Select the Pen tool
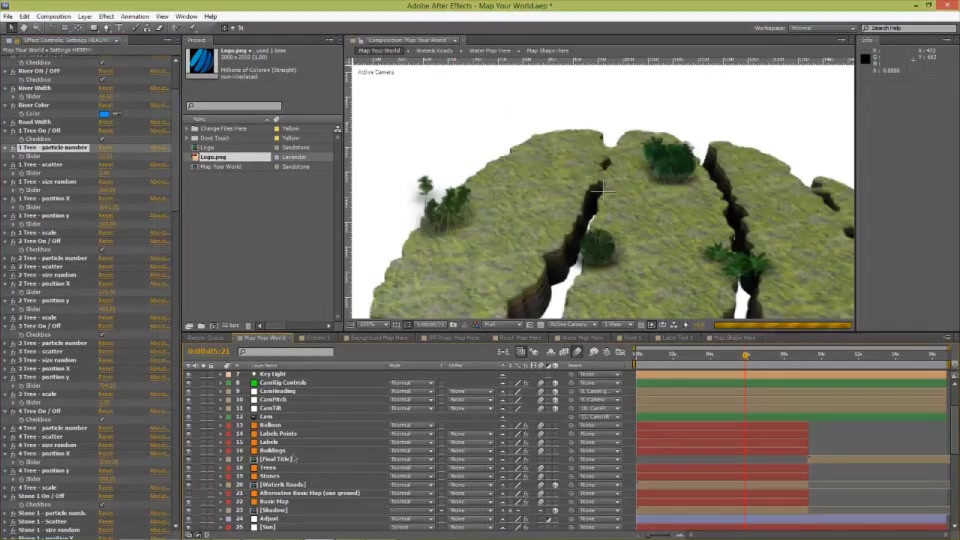The image size is (960, 540). (x=107, y=28)
